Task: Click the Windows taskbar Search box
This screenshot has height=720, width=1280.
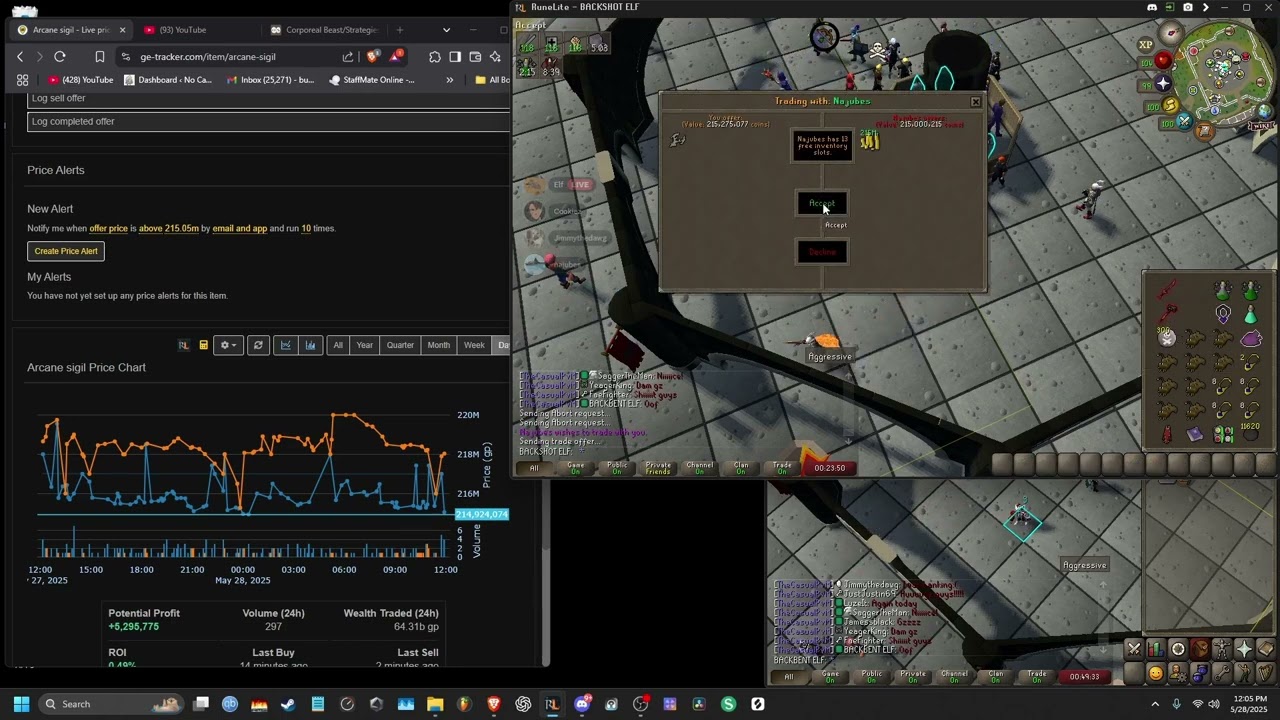Action: (112, 704)
